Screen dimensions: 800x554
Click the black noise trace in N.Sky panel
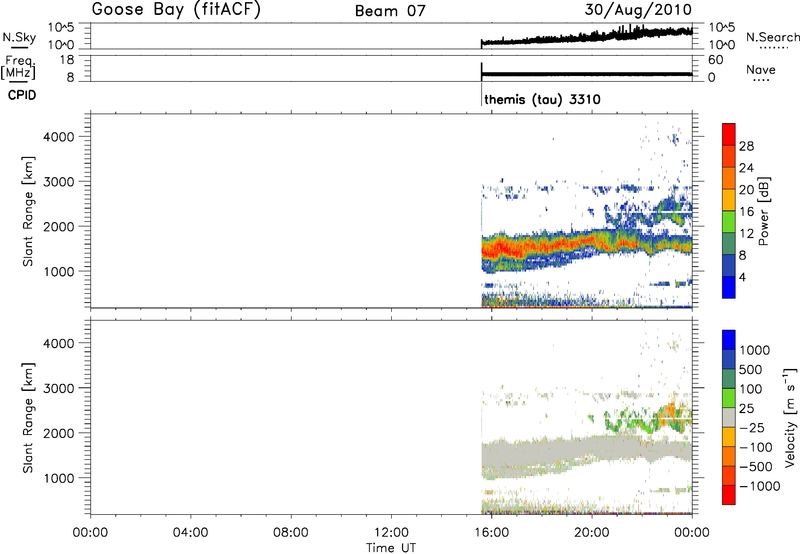tap(587, 37)
